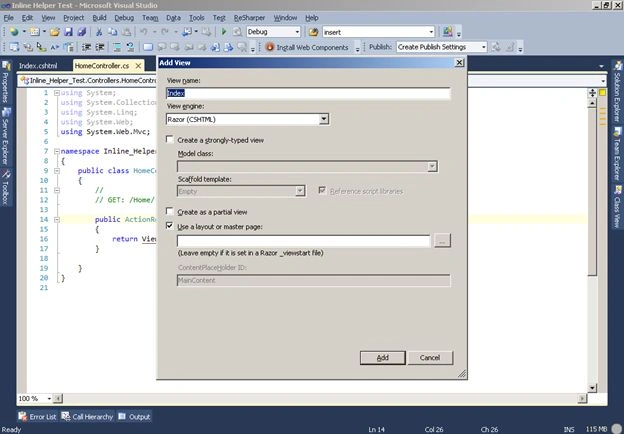Image resolution: width=624 pixels, height=434 pixels.
Task: Open the ReSharper menu
Action: [249, 18]
